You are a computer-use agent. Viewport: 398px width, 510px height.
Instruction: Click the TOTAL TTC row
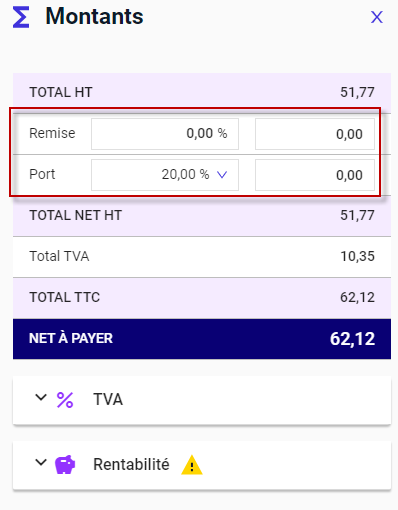[202, 298]
